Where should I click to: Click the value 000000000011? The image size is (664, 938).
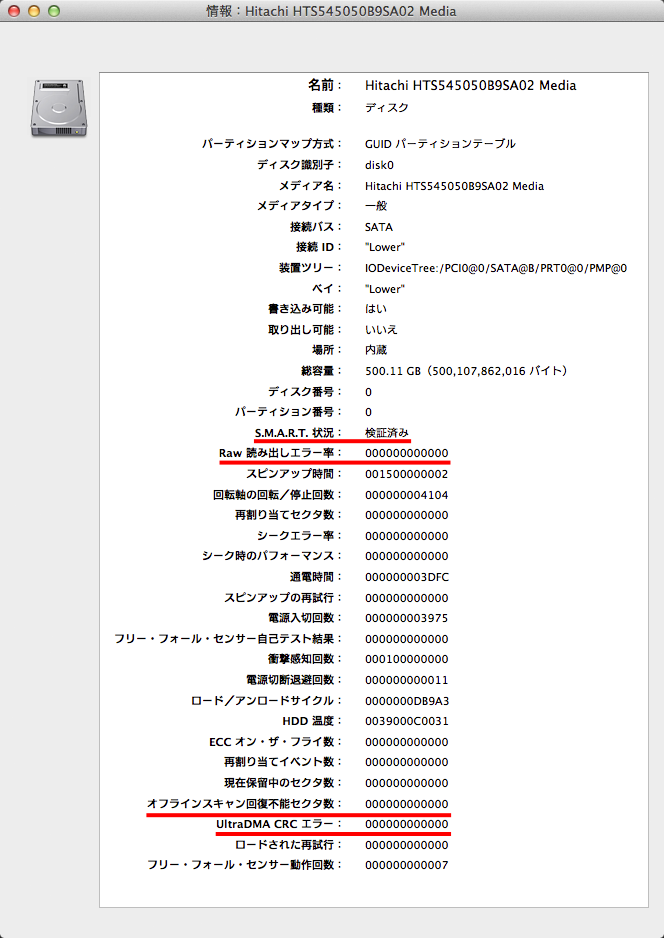click(407, 680)
